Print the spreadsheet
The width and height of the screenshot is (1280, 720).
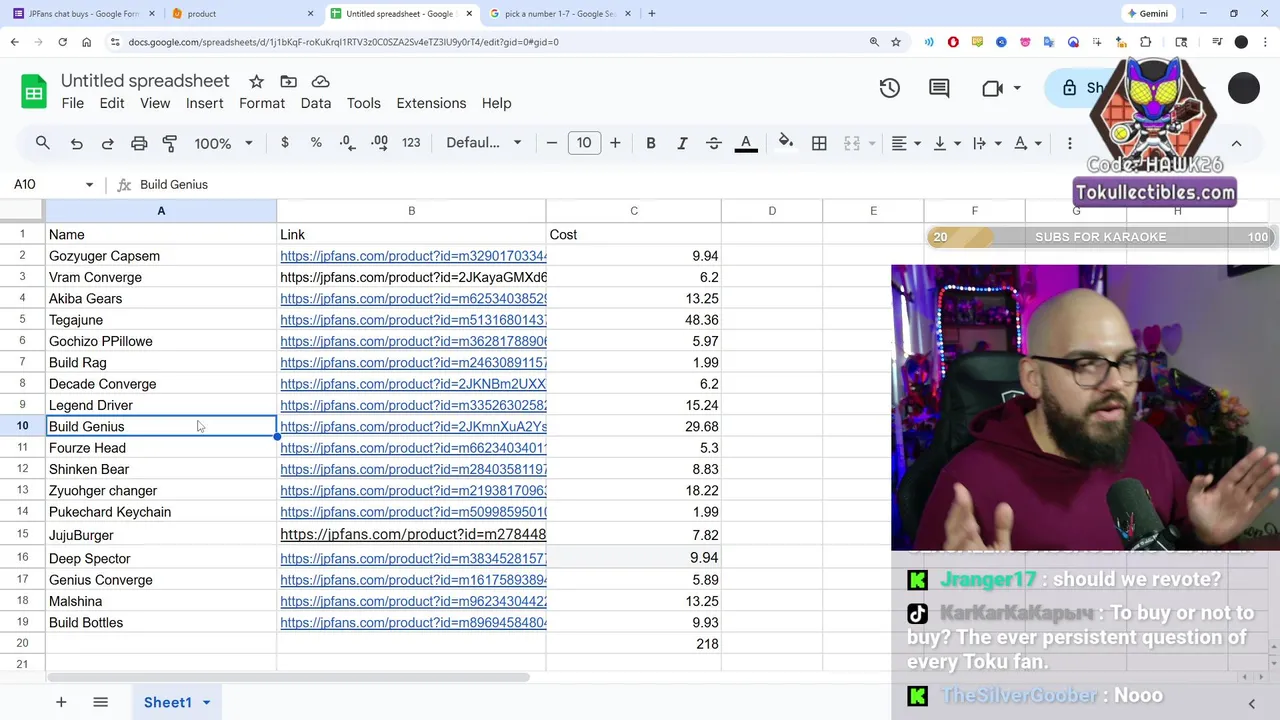139,143
